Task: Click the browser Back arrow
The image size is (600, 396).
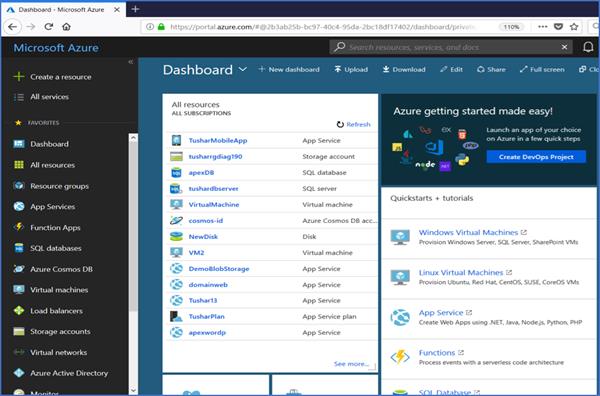Action: [13, 27]
